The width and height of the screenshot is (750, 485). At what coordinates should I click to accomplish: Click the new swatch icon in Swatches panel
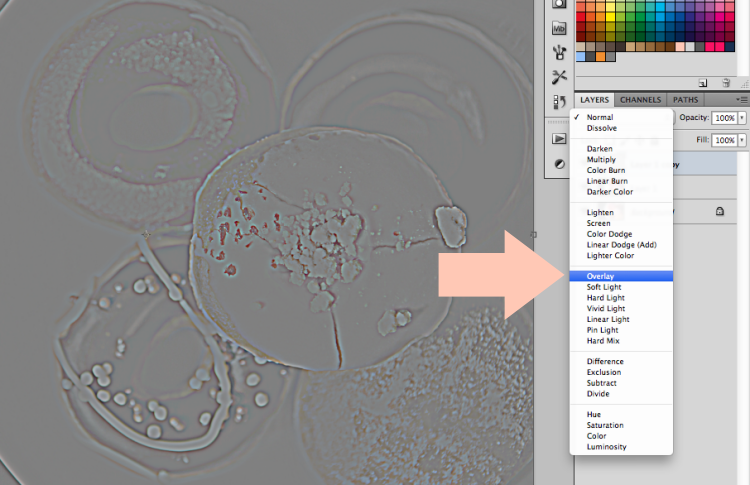[x=703, y=83]
